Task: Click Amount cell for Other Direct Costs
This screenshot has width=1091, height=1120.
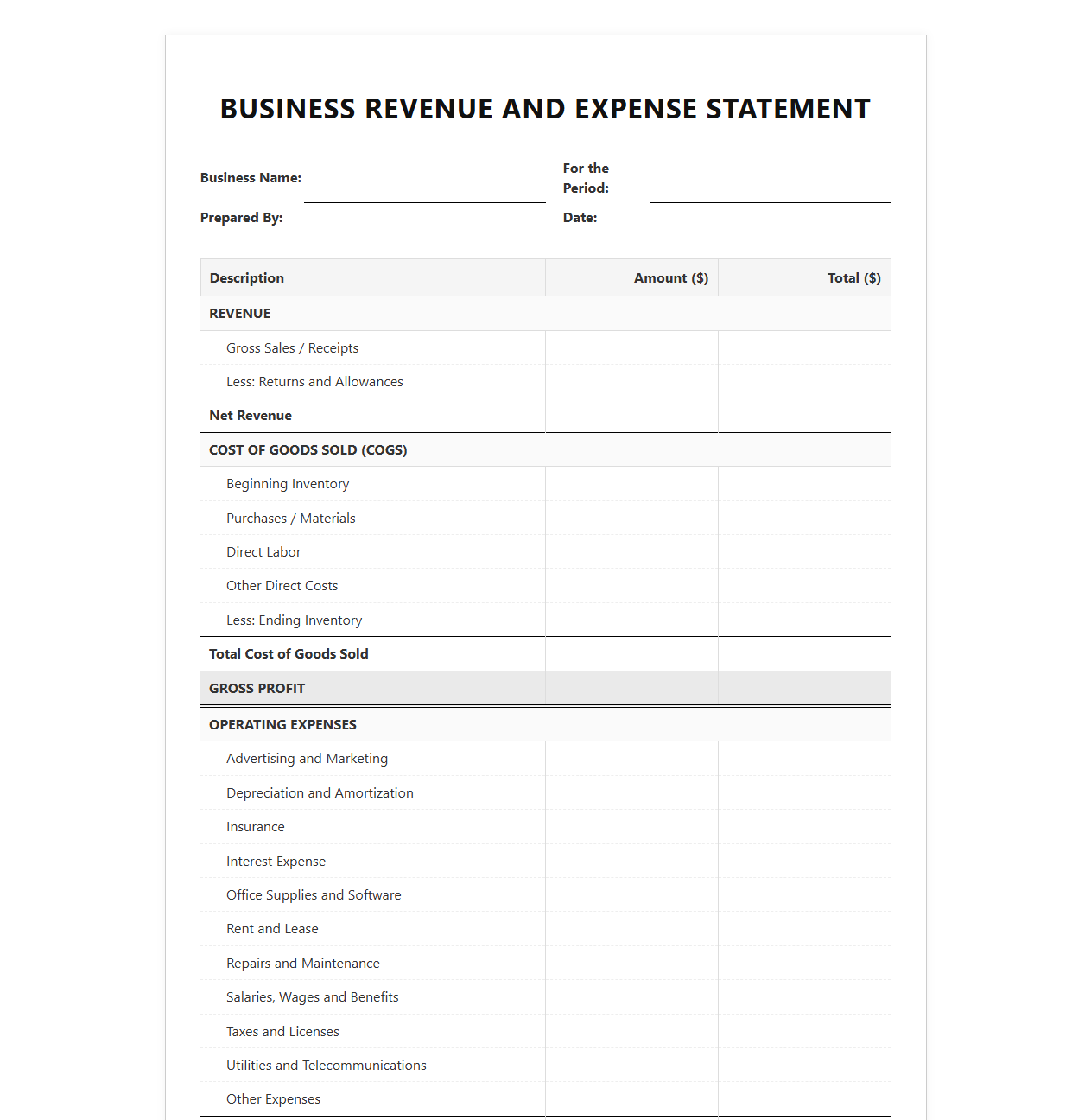Action: pos(631,586)
